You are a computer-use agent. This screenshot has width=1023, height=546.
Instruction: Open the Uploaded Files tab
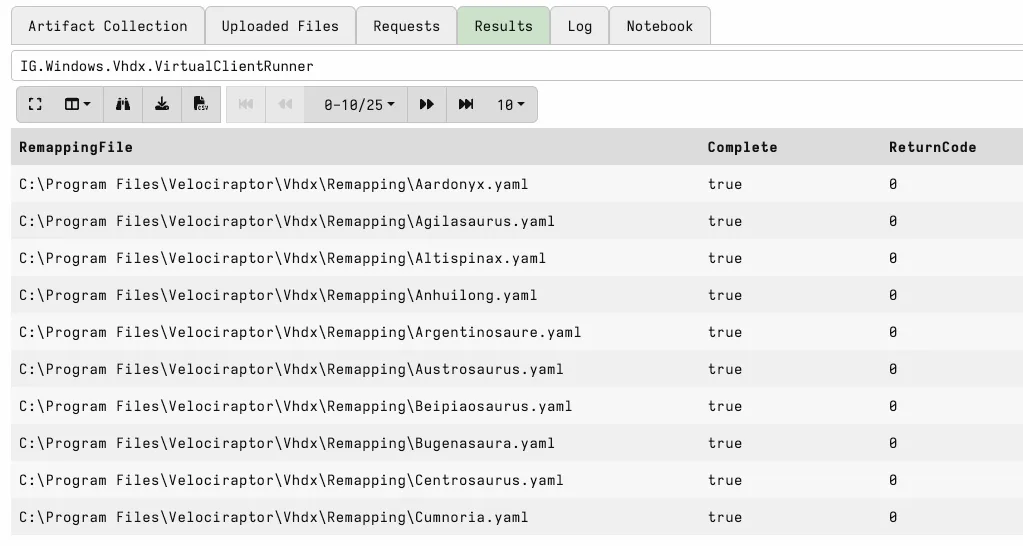(280, 26)
